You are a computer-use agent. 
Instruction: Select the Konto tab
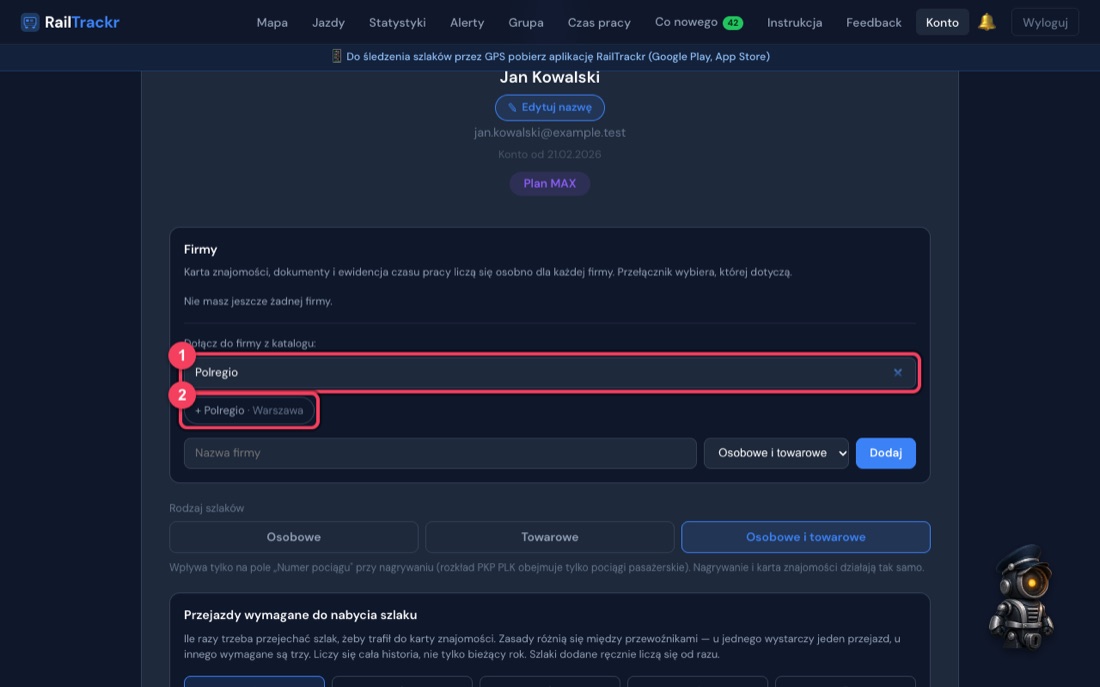(942, 22)
